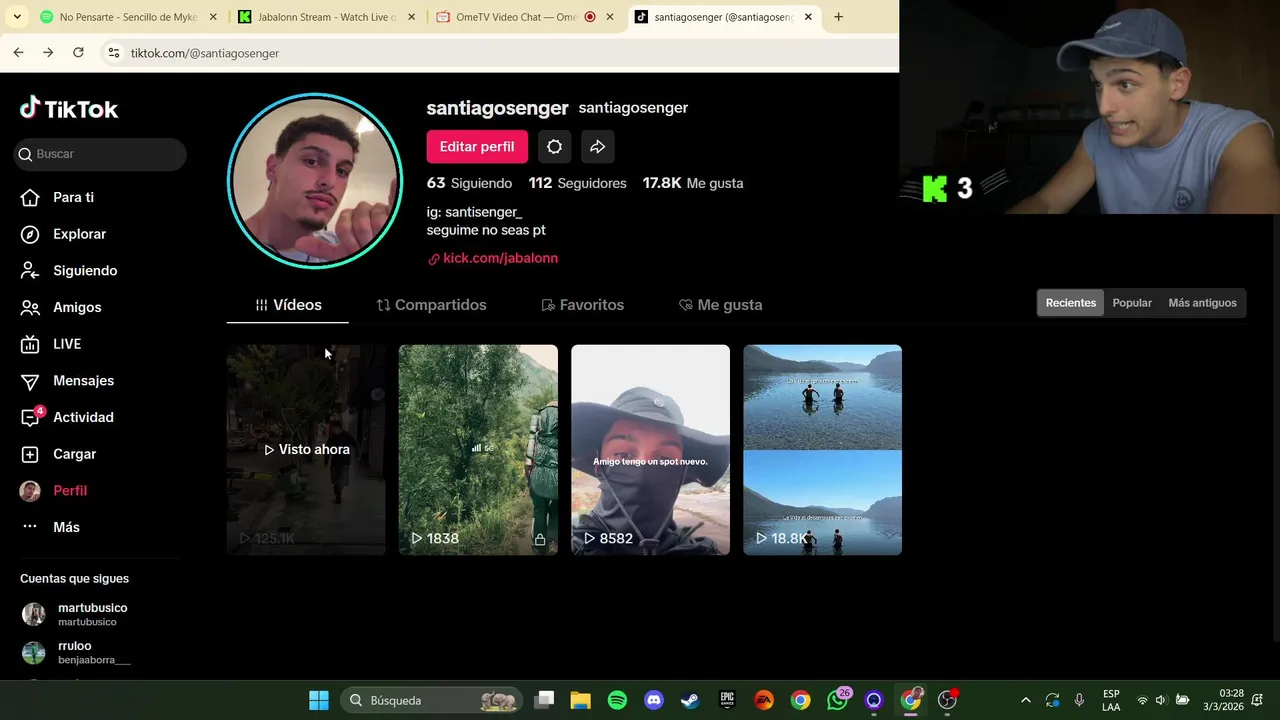Viewport: 1280px width, 720px height.
Task: Open the Para ti home feed
Action: [x=58, y=197]
